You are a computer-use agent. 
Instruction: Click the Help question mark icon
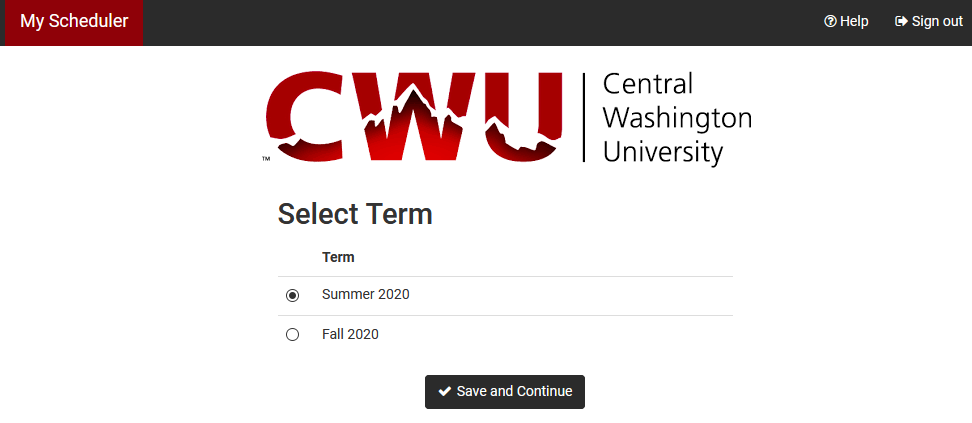point(830,22)
